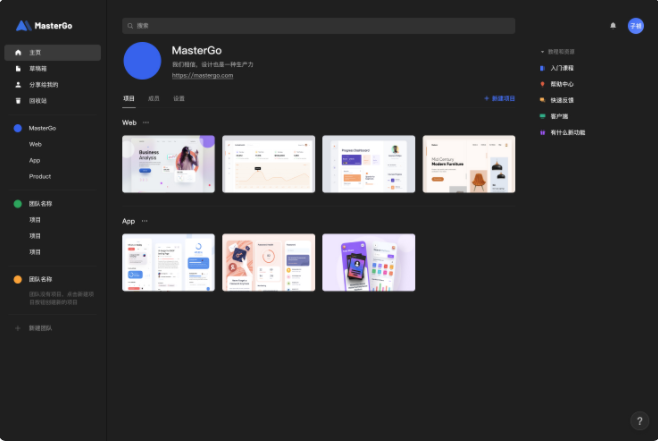Open the ellipsis menu next to Web
Image resolution: width=658 pixels, height=441 pixels.
[x=146, y=123]
